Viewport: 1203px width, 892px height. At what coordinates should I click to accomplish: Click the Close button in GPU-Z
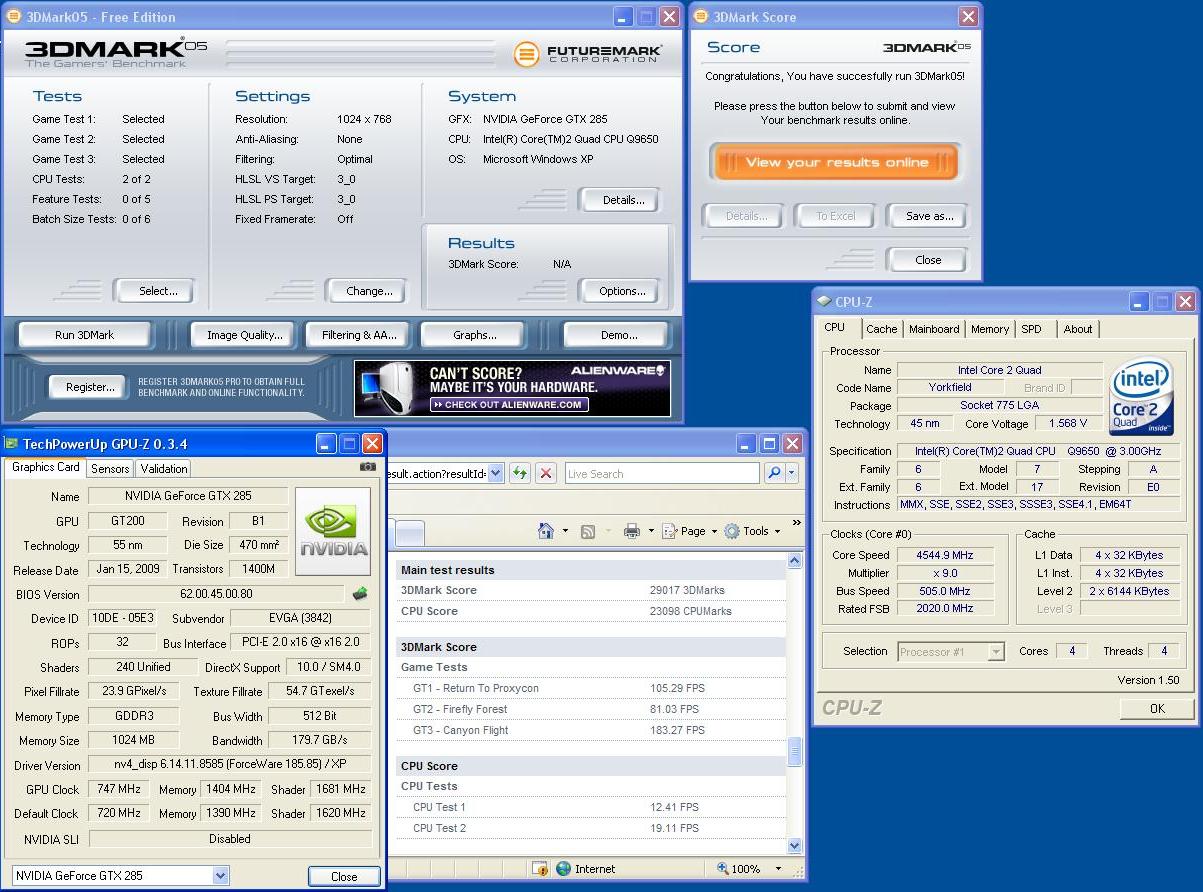point(344,876)
